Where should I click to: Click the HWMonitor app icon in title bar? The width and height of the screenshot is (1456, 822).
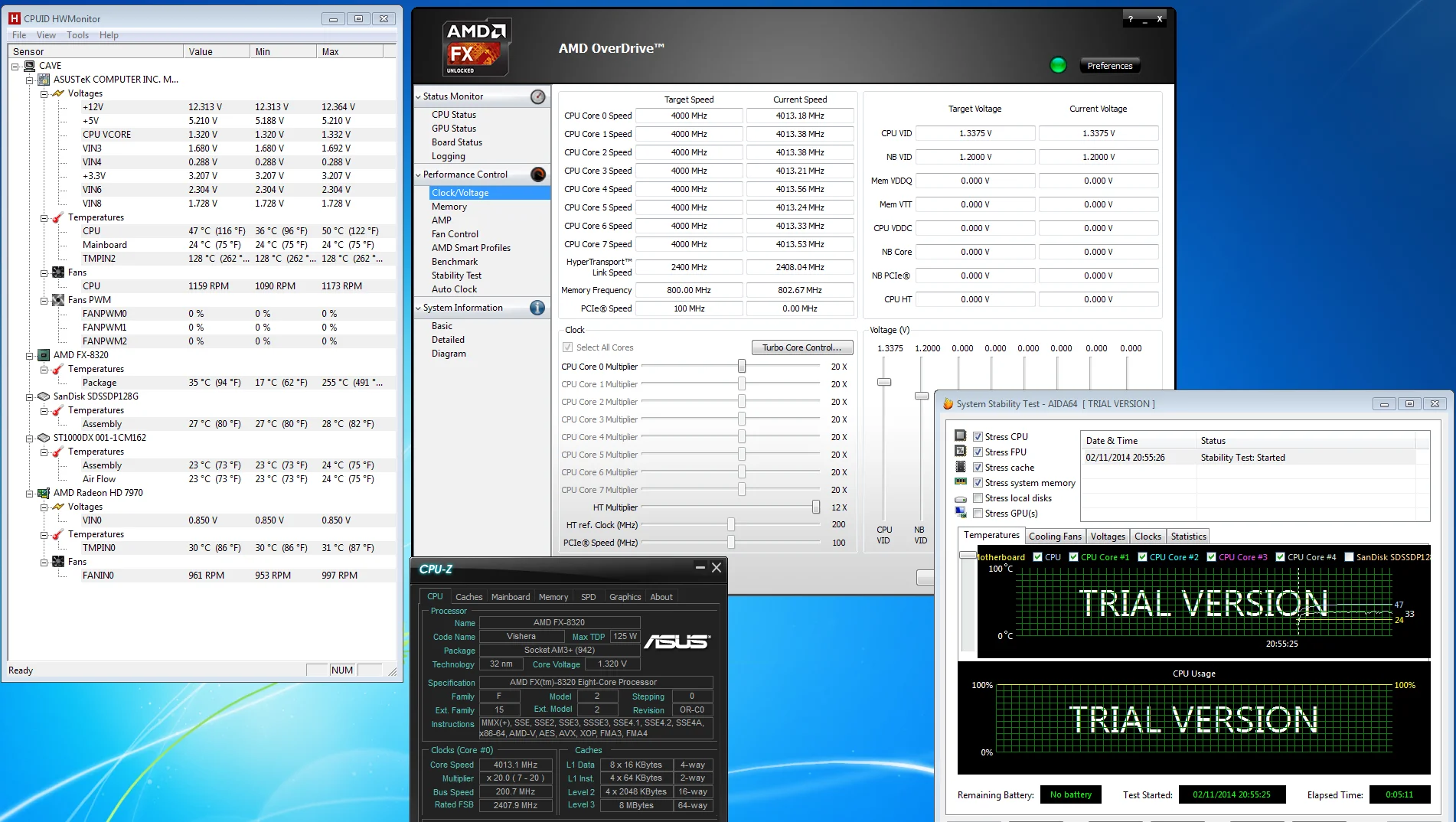point(15,18)
